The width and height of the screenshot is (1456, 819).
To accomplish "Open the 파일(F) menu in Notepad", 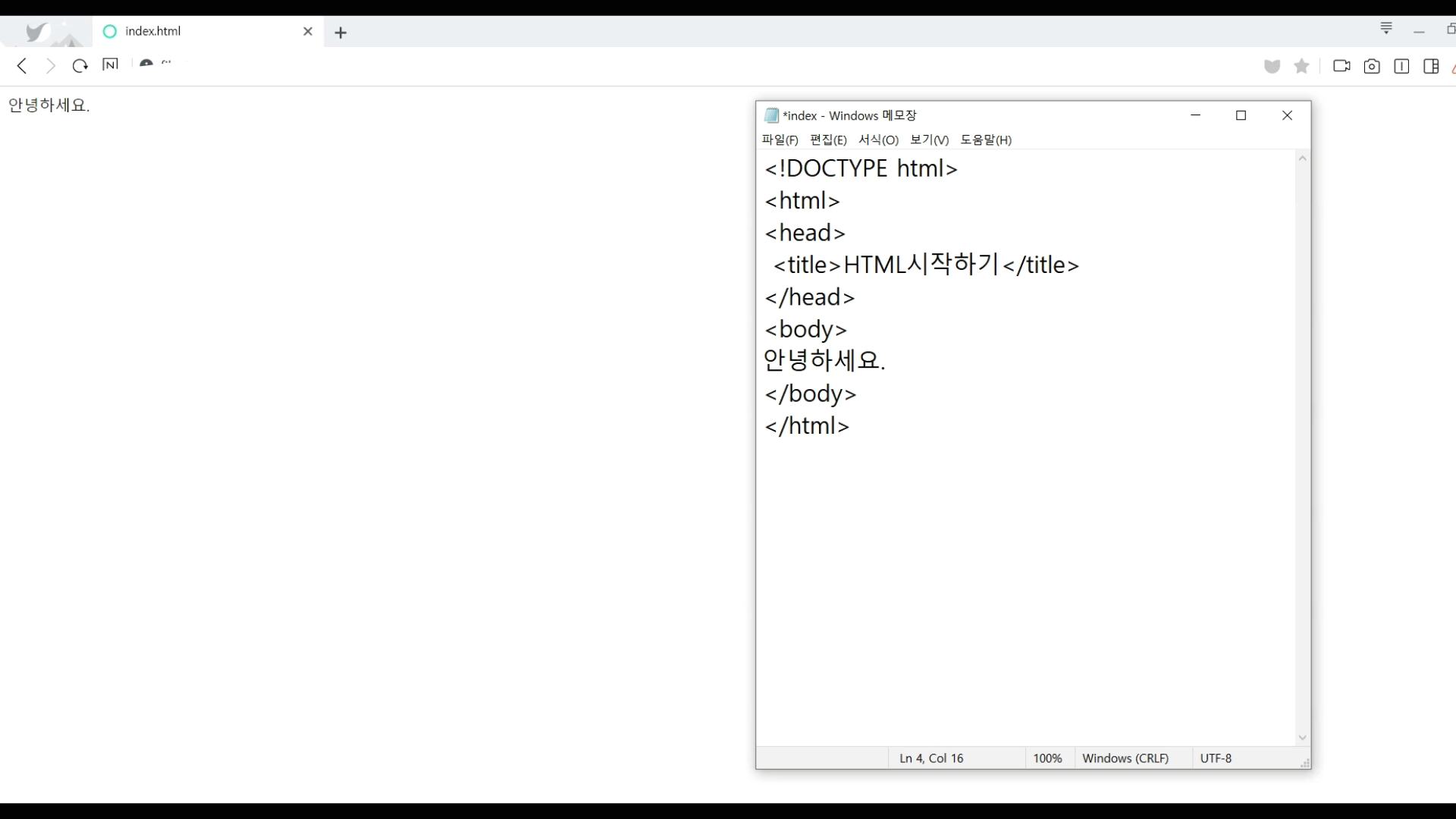I will click(x=780, y=140).
